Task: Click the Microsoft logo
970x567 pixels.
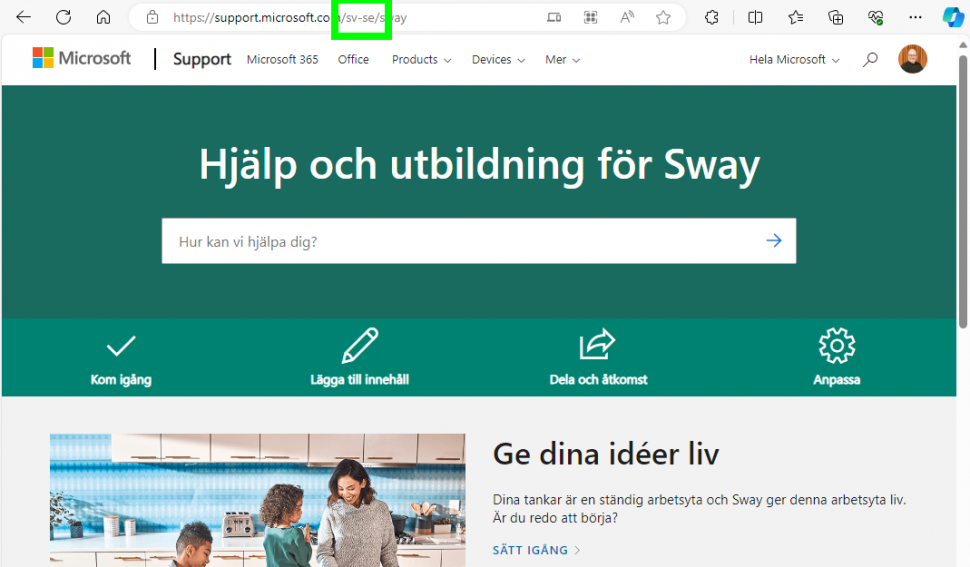Action: [x=82, y=58]
